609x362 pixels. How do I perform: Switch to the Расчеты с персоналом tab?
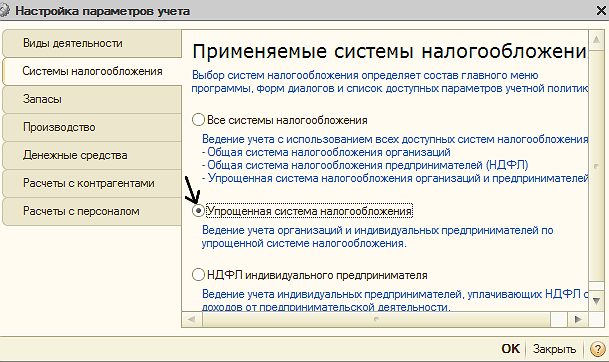pyautogui.click(x=92, y=211)
